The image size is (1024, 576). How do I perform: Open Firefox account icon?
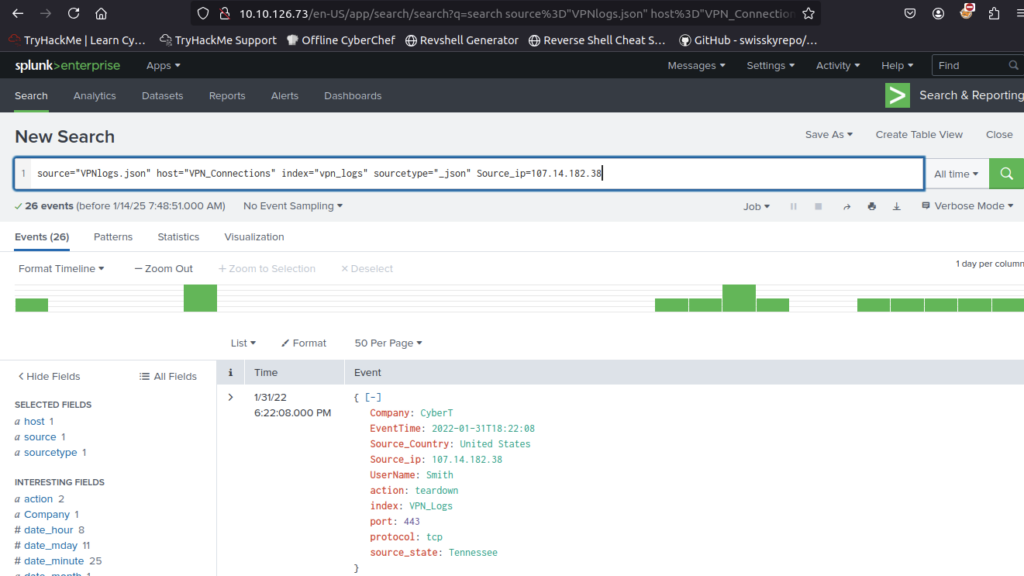[938, 13]
